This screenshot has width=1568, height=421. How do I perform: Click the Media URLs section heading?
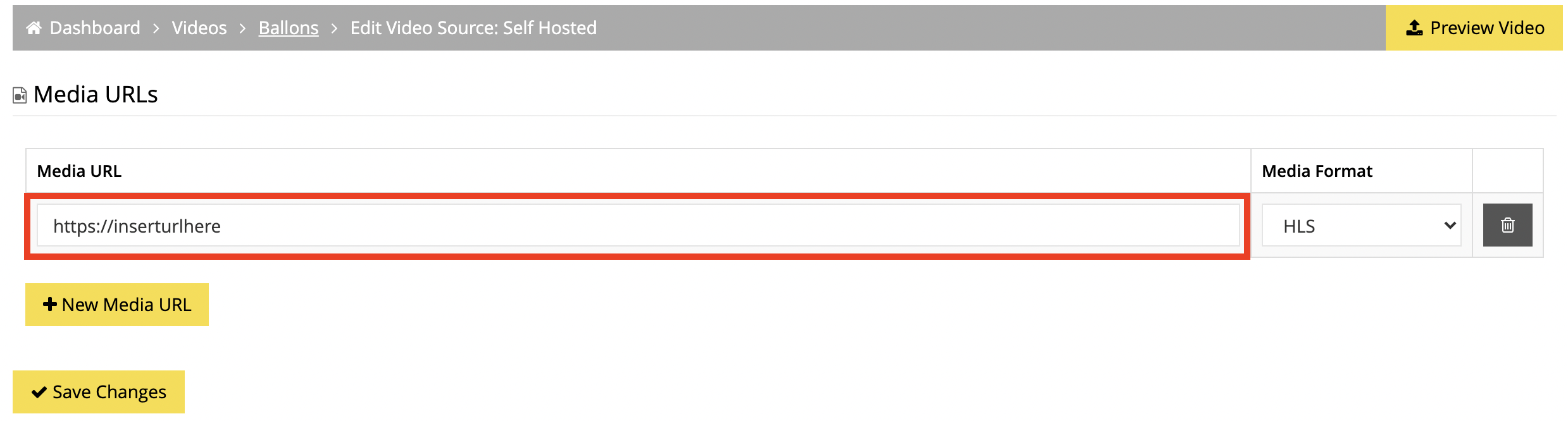(96, 95)
